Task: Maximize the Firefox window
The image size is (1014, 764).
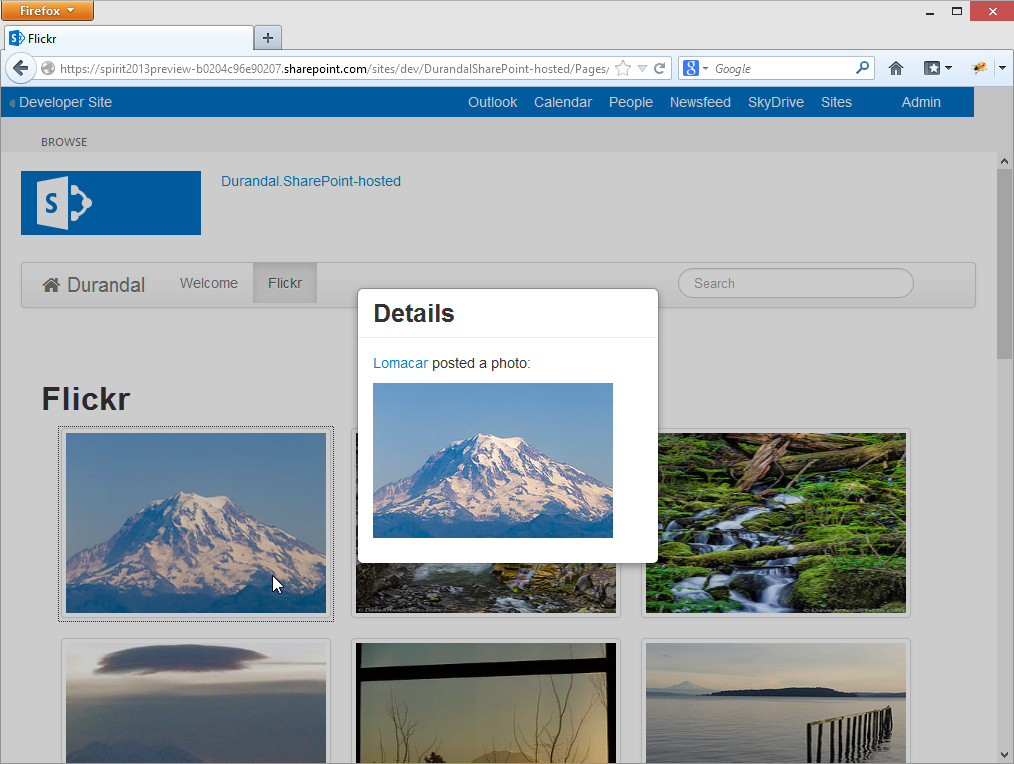Action: [956, 11]
